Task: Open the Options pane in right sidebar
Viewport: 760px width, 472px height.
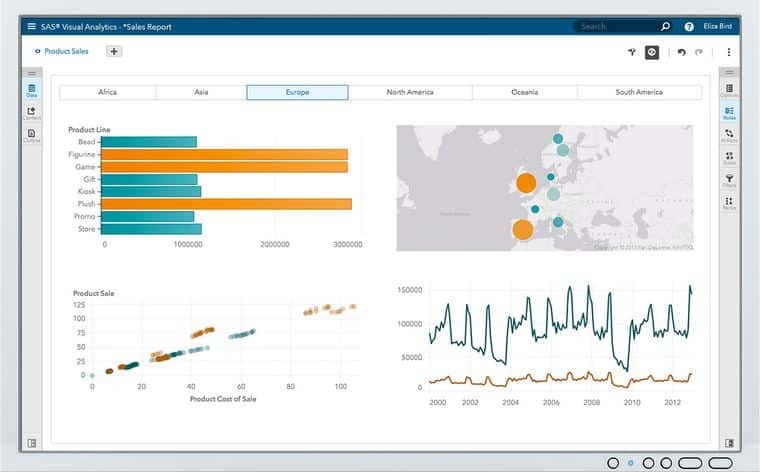Action: click(x=729, y=92)
